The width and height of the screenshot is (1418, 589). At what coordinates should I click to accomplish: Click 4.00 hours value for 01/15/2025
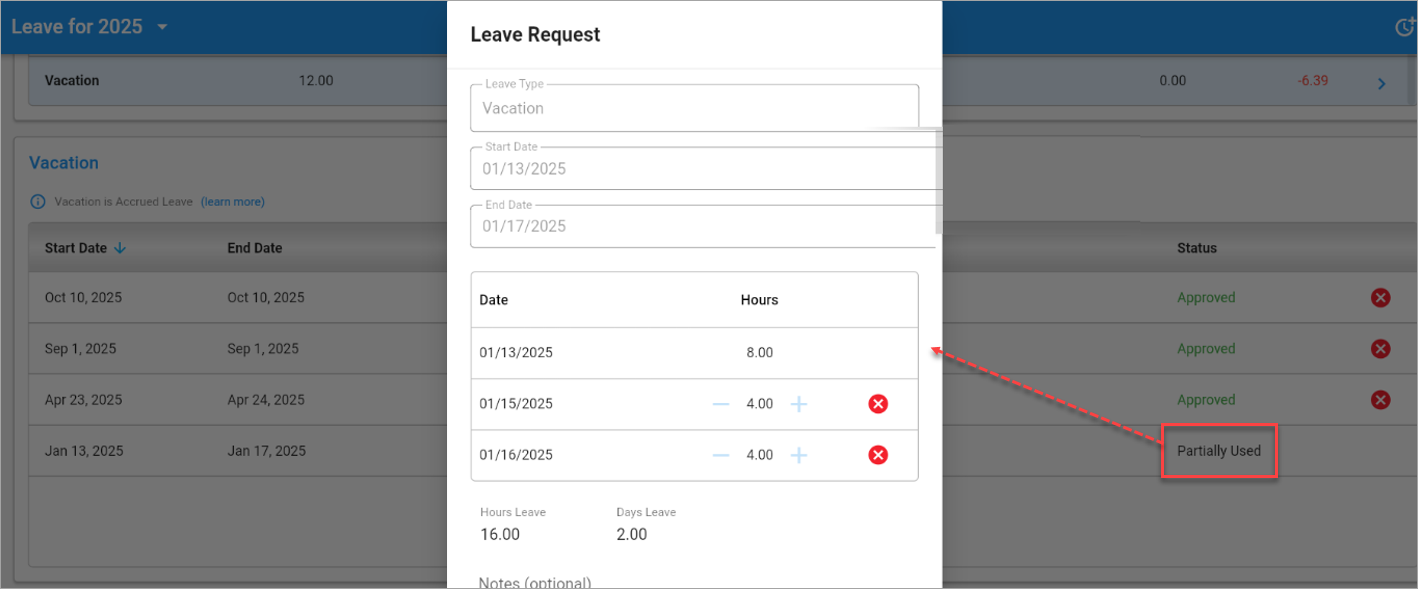pyautogui.click(x=760, y=404)
